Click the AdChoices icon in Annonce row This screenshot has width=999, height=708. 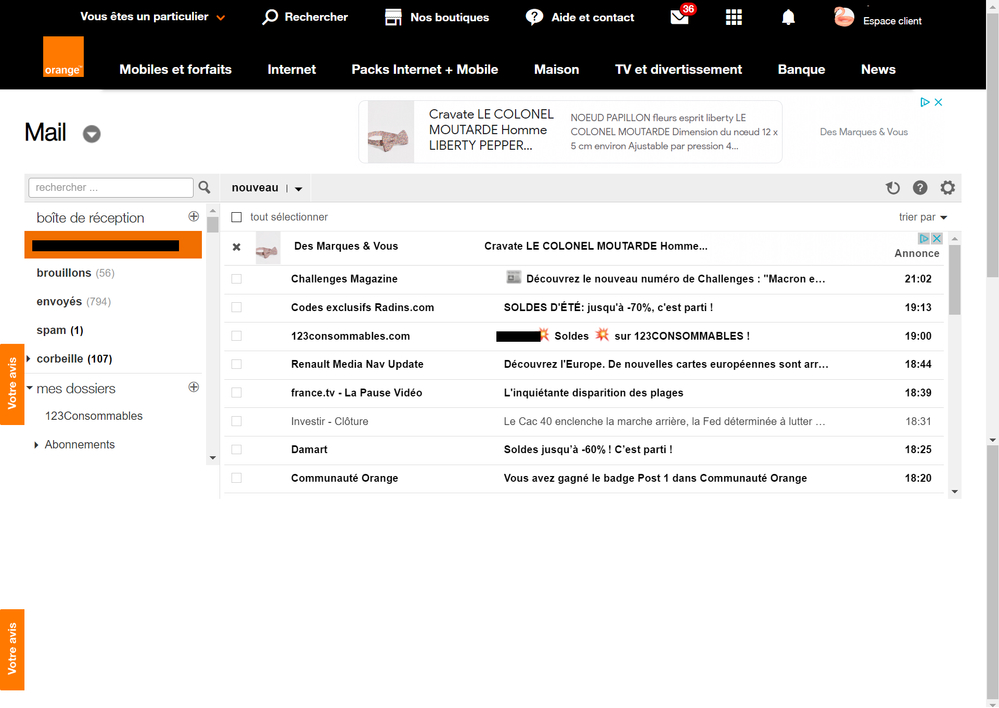[x=924, y=238]
